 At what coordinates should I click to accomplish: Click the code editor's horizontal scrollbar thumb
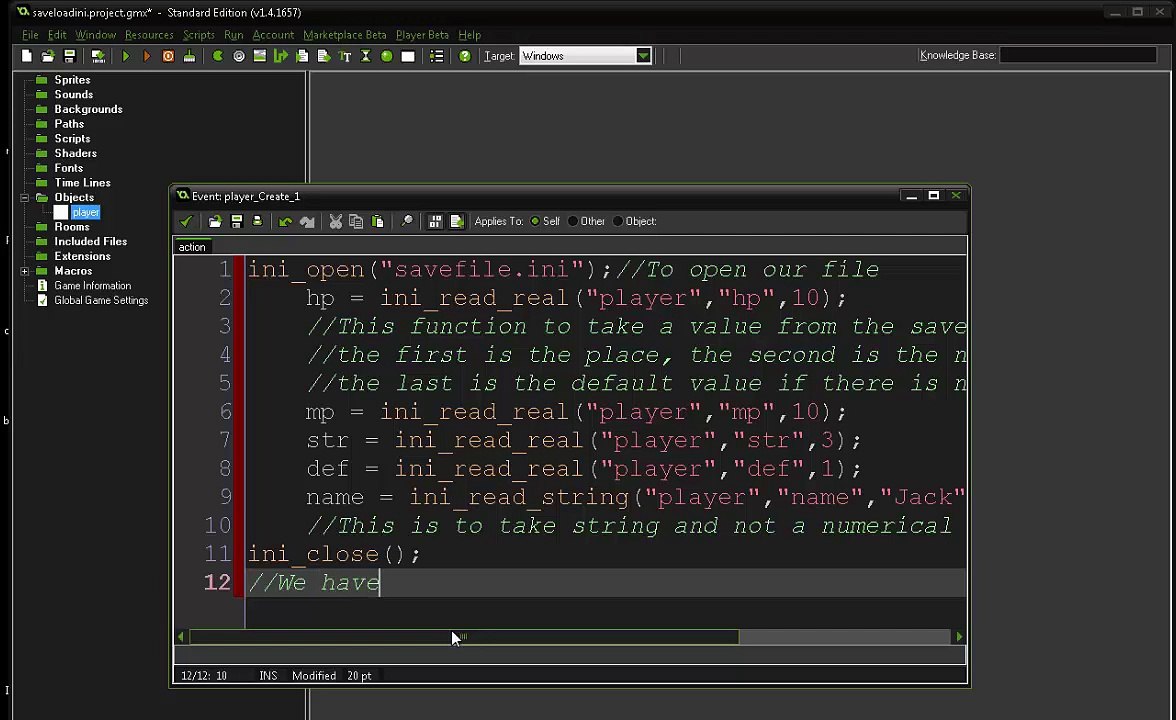point(464,637)
